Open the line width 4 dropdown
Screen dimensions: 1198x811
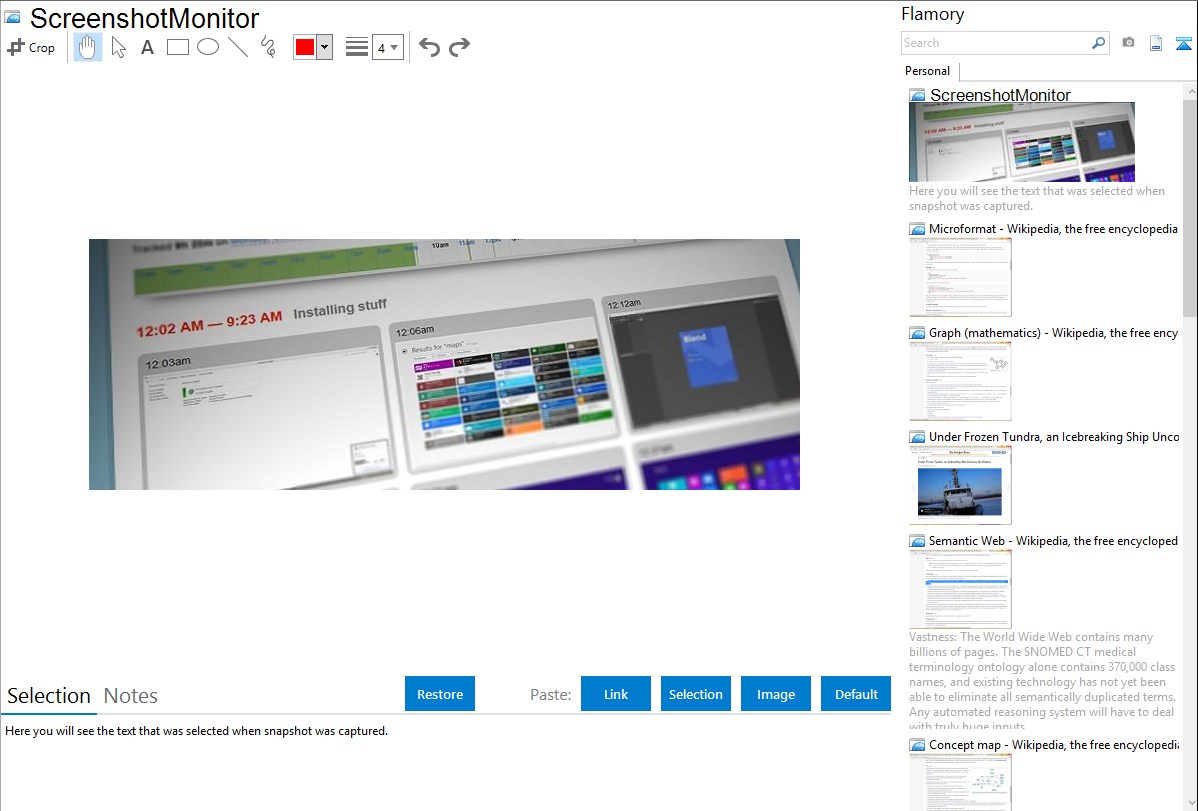pyautogui.click(x=387, y=47)
